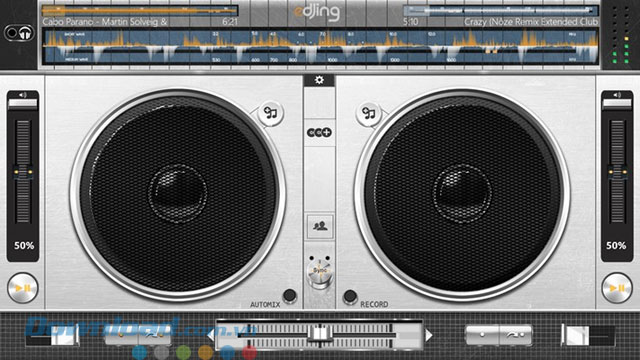Click the right deck speaker volume icon
The height and width of the screenshot is (360, 640).
click(x=617, y=95)
